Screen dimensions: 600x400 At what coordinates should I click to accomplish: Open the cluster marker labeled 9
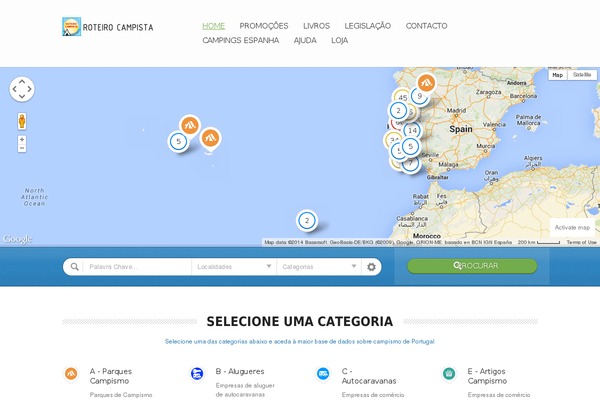420,96
